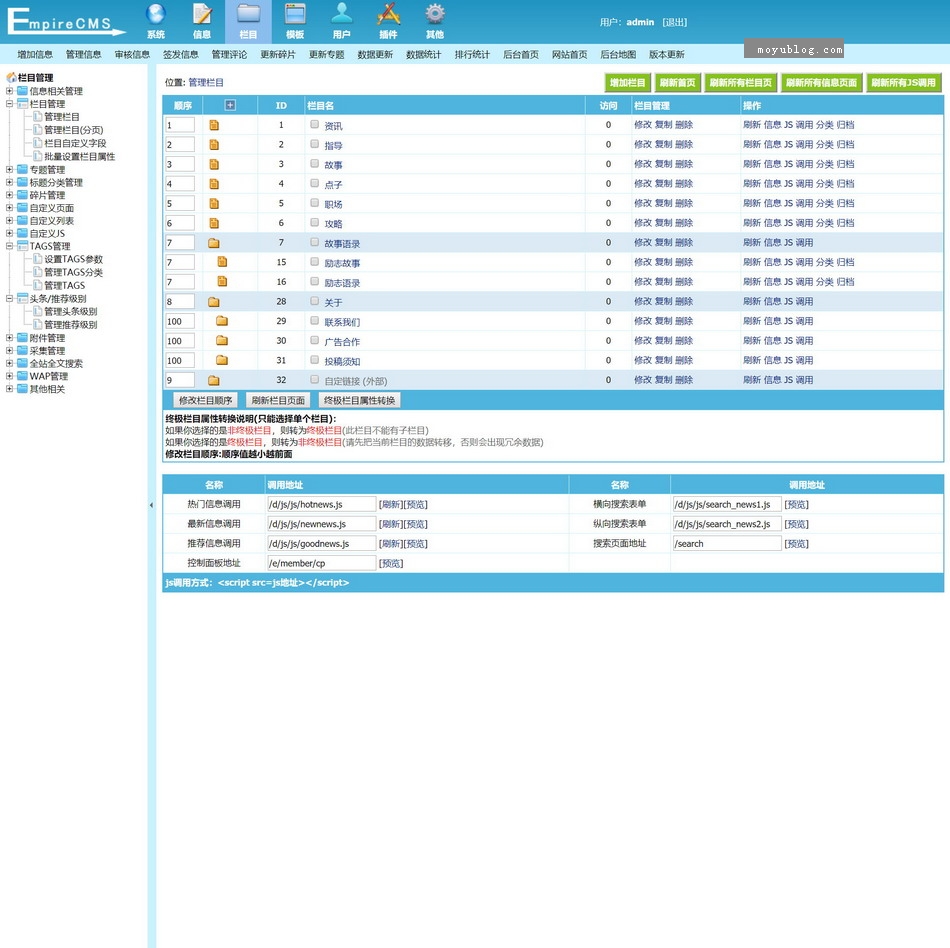Expand the 专题管理 tree node
The width and height of the screenshot is (950, 948).
click(x=10, y=170)
